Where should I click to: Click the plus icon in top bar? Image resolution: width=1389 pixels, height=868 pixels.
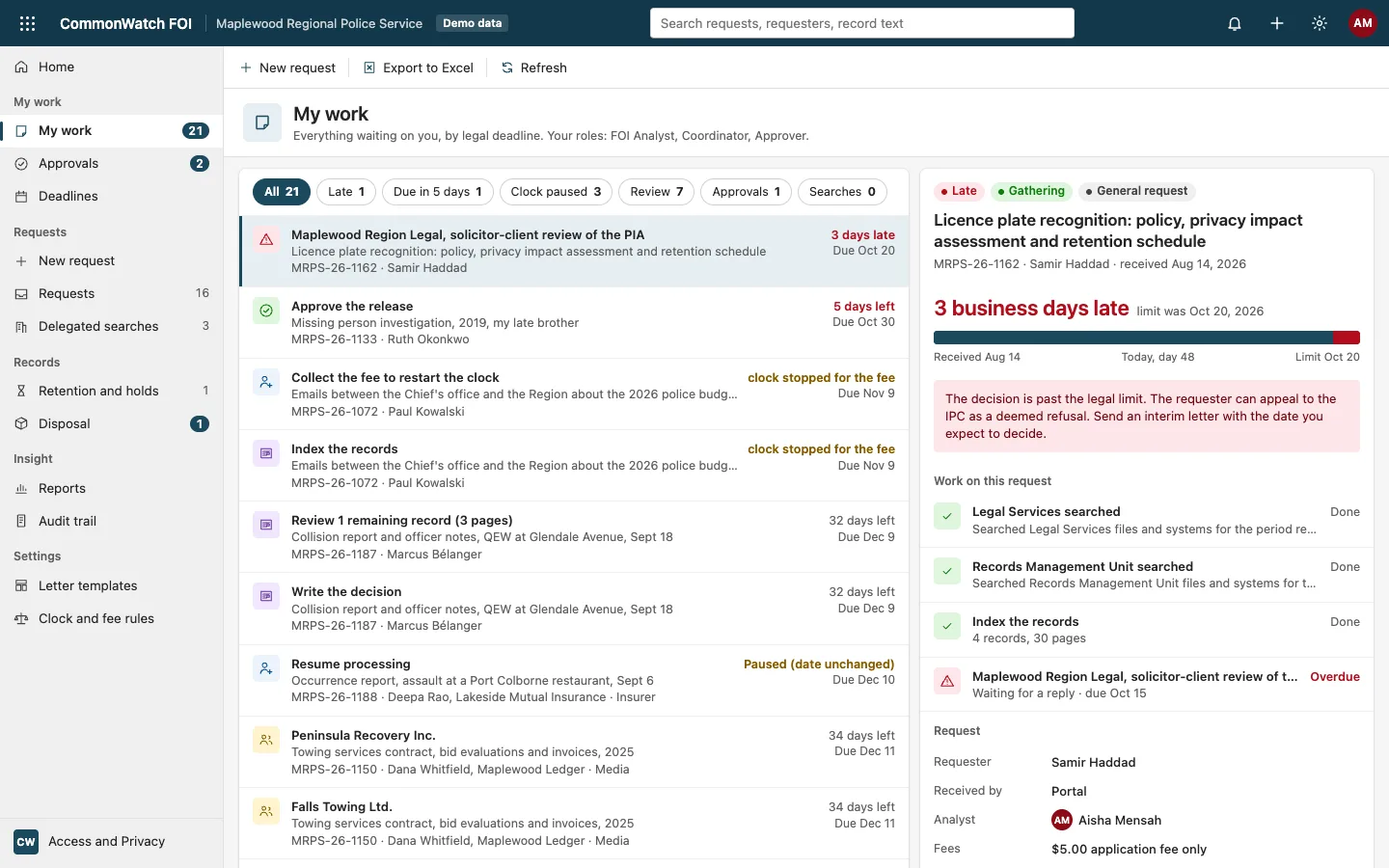tap(1277, 23)
